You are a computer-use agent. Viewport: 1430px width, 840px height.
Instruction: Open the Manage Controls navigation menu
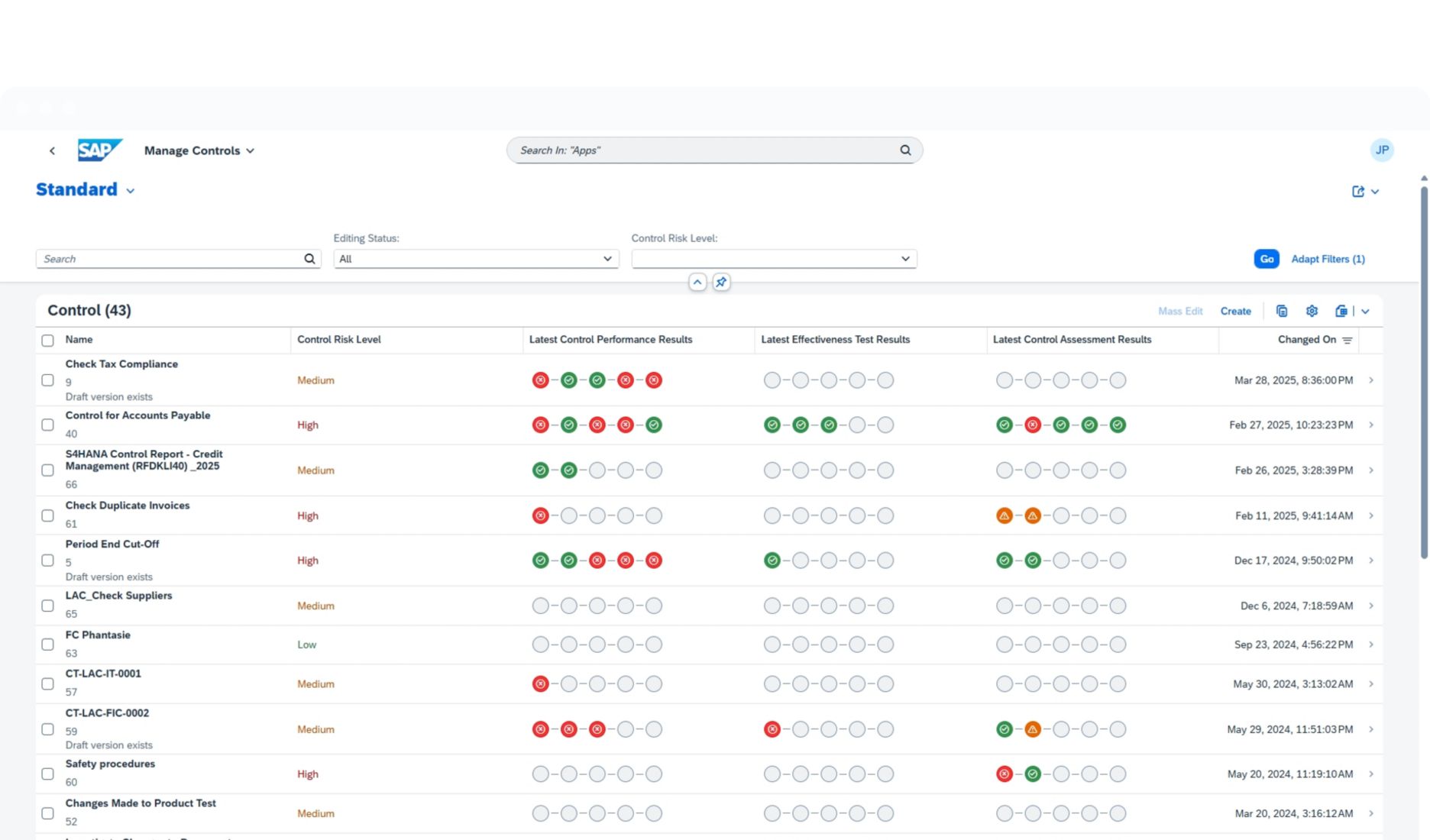pyautogui.click(x=199, y=151)
